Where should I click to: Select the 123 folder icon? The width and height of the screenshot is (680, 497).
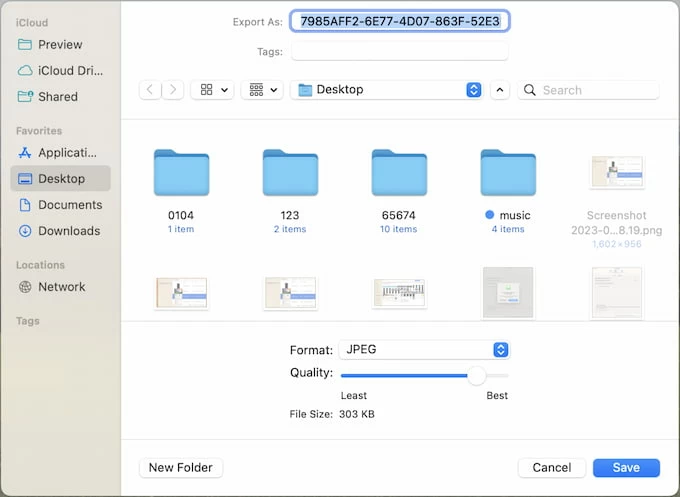click(290, 173)
